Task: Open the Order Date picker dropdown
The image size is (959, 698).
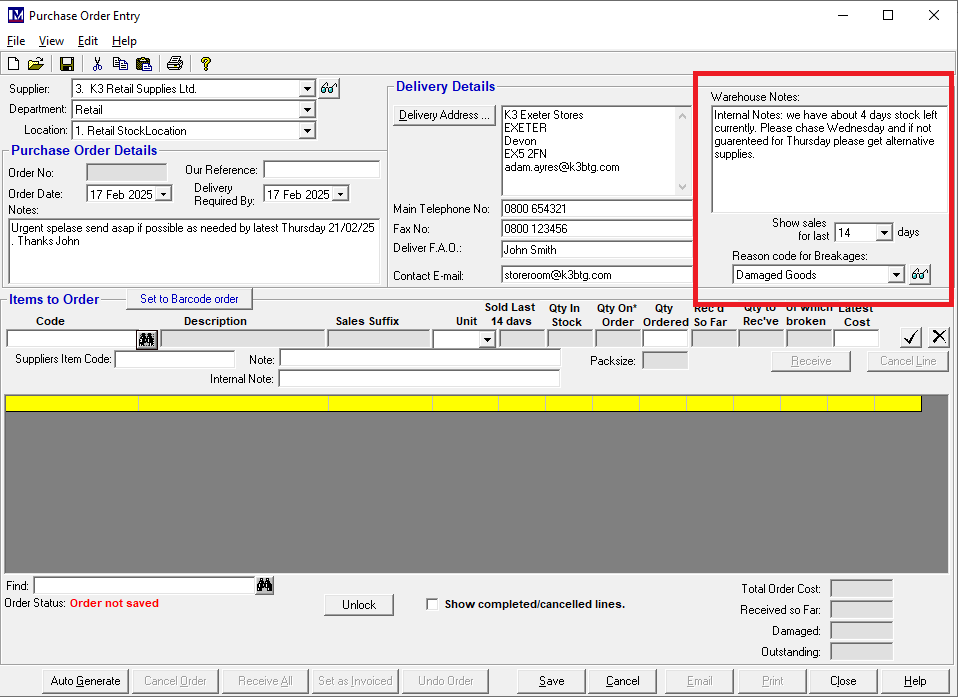Action: pyautogui.click(x=164, y=194)
